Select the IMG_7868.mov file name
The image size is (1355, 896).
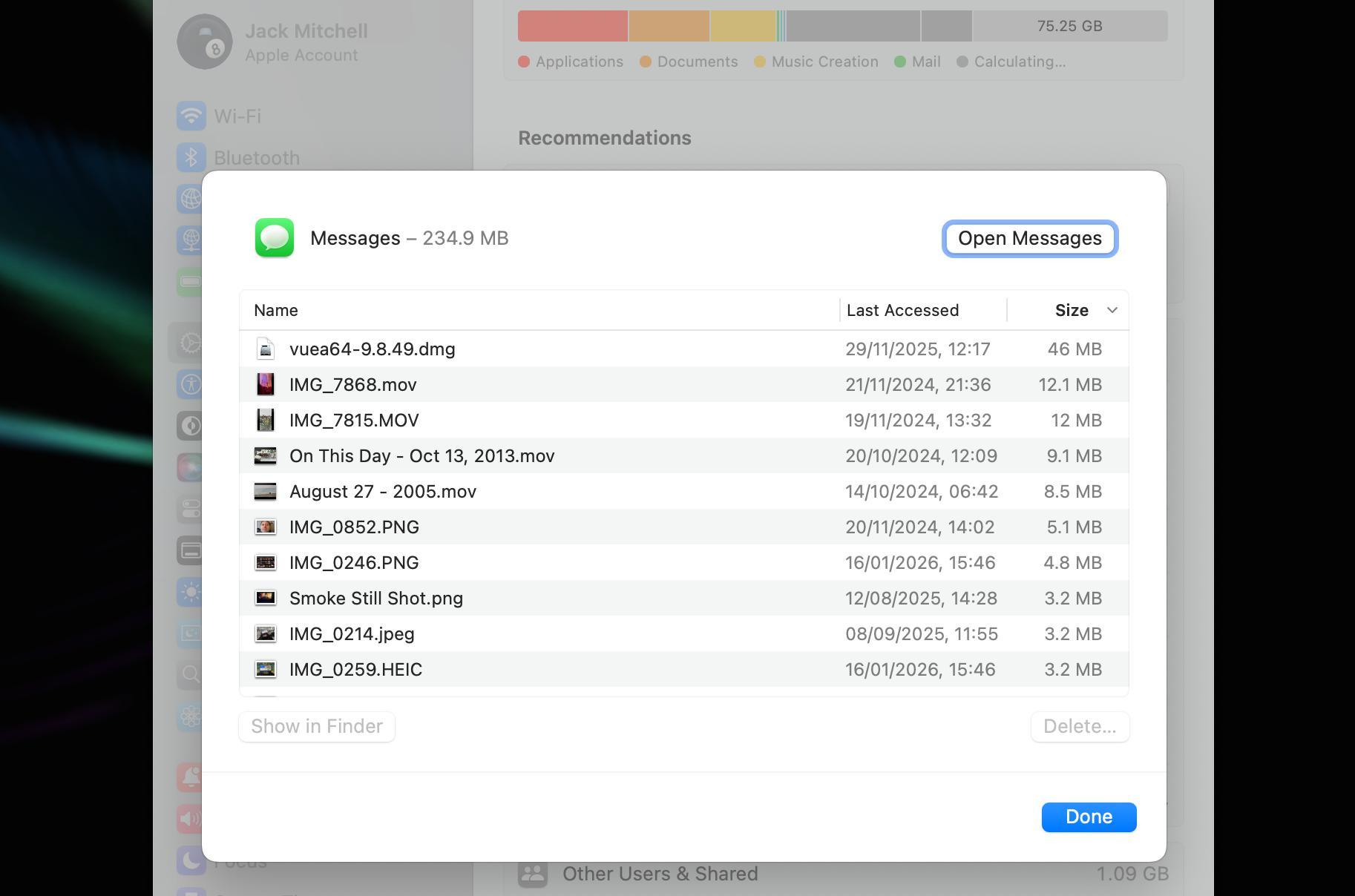[x=353, y=384]
